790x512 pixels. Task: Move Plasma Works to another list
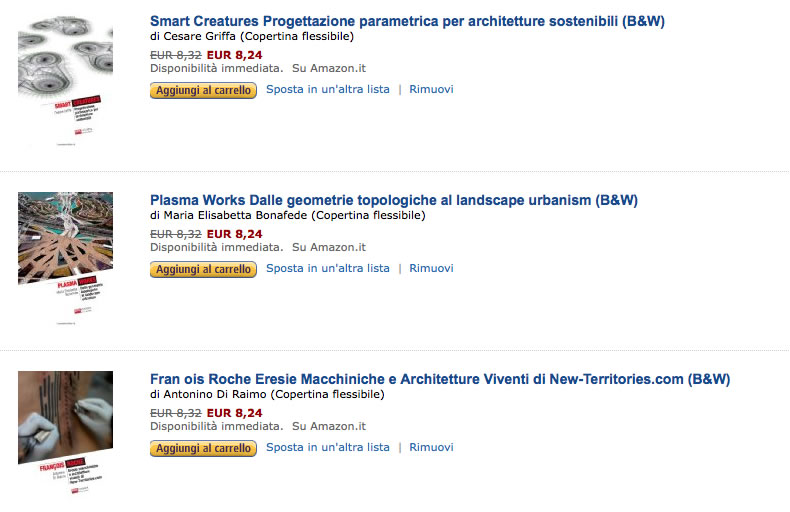click(327, 268)
